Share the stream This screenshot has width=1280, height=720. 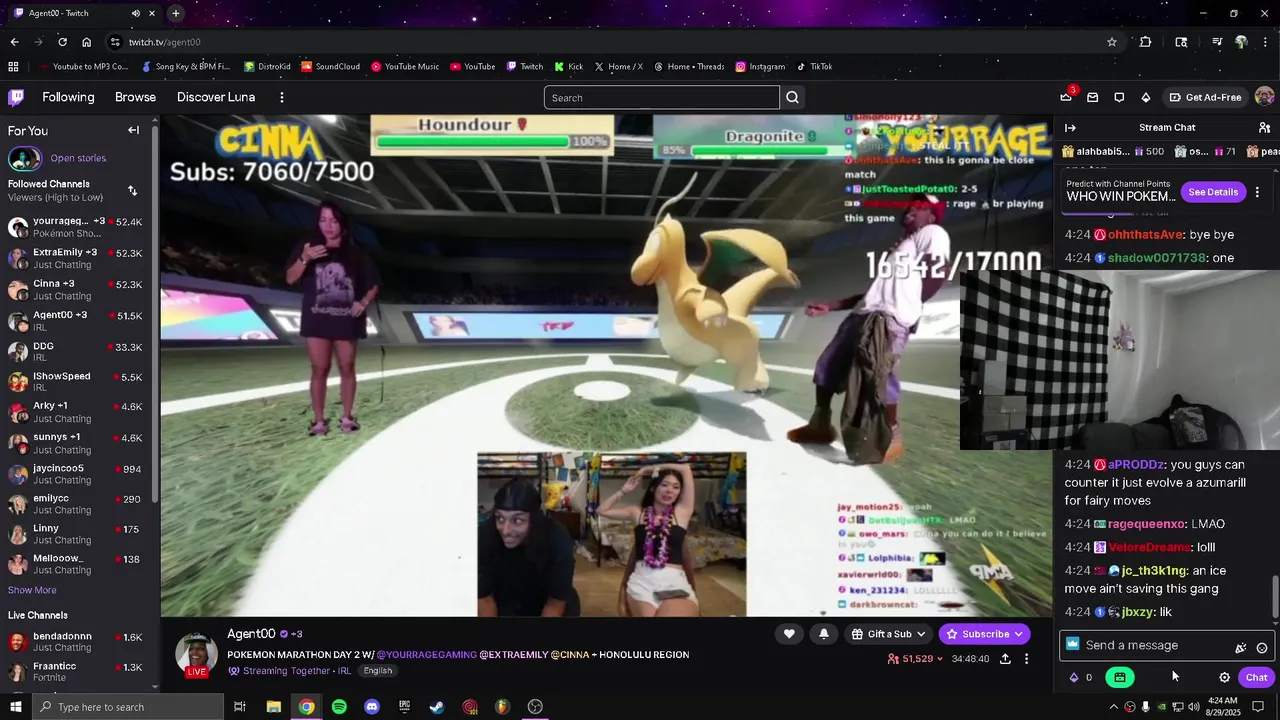pyautogui.click(x=1005, y=659)
